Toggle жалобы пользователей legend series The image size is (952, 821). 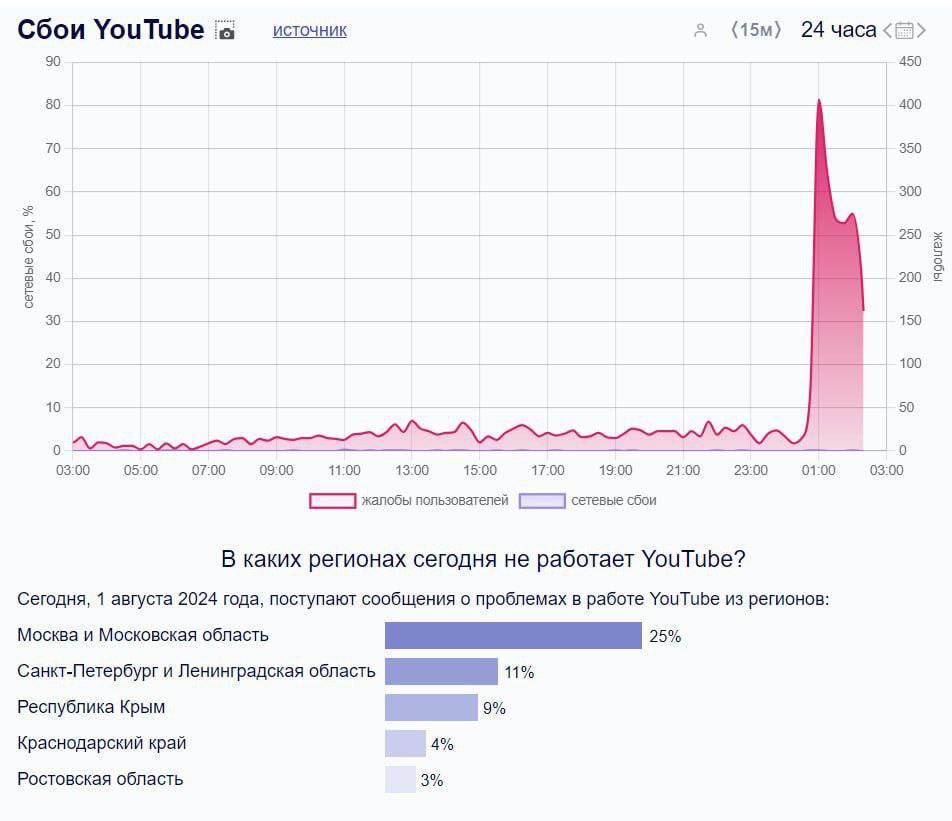click(434, 500)
